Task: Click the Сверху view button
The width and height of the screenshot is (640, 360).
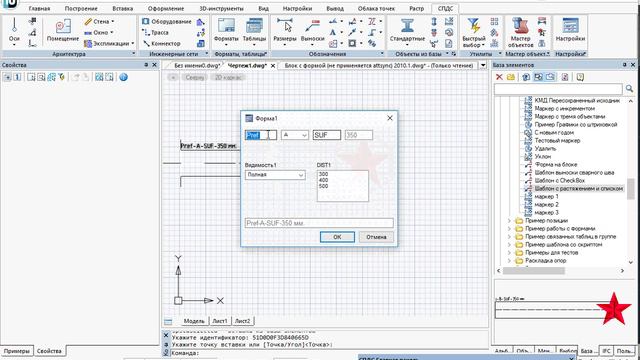Action: pos(194,77)
